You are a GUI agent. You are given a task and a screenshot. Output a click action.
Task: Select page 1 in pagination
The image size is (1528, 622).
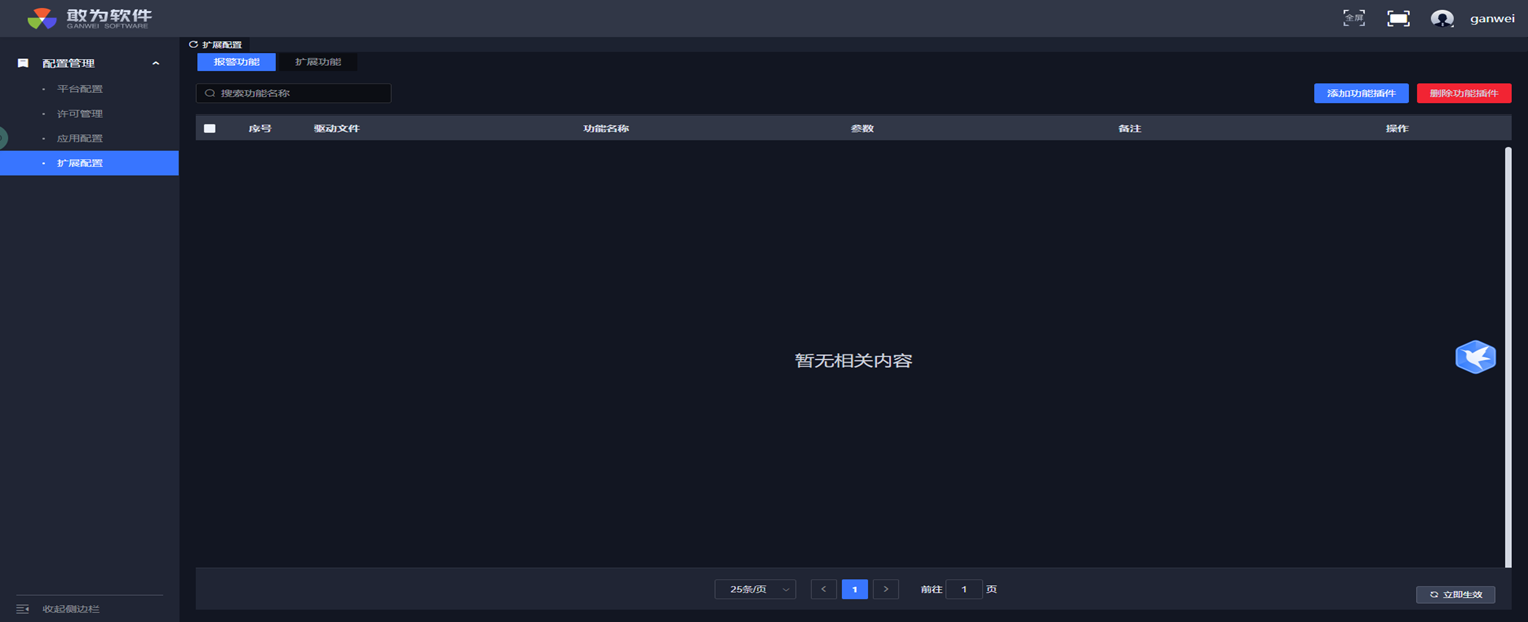tap(855, 589)
